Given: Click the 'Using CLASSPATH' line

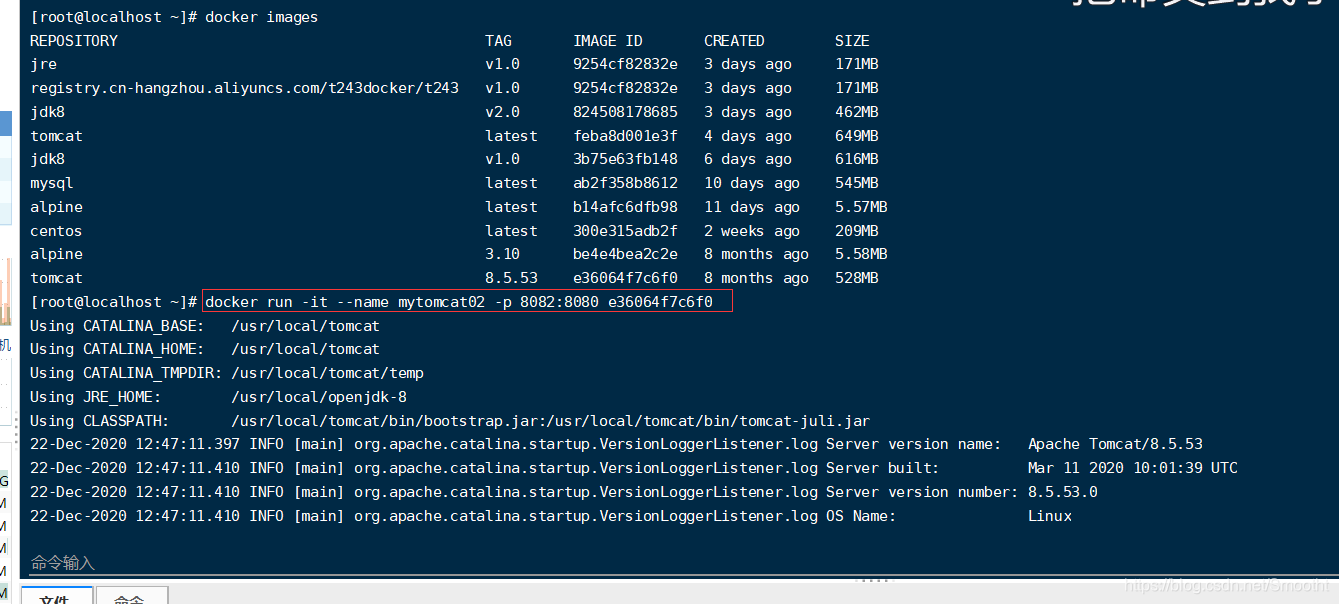Looking at the screenshot, I should coord(450,421).
